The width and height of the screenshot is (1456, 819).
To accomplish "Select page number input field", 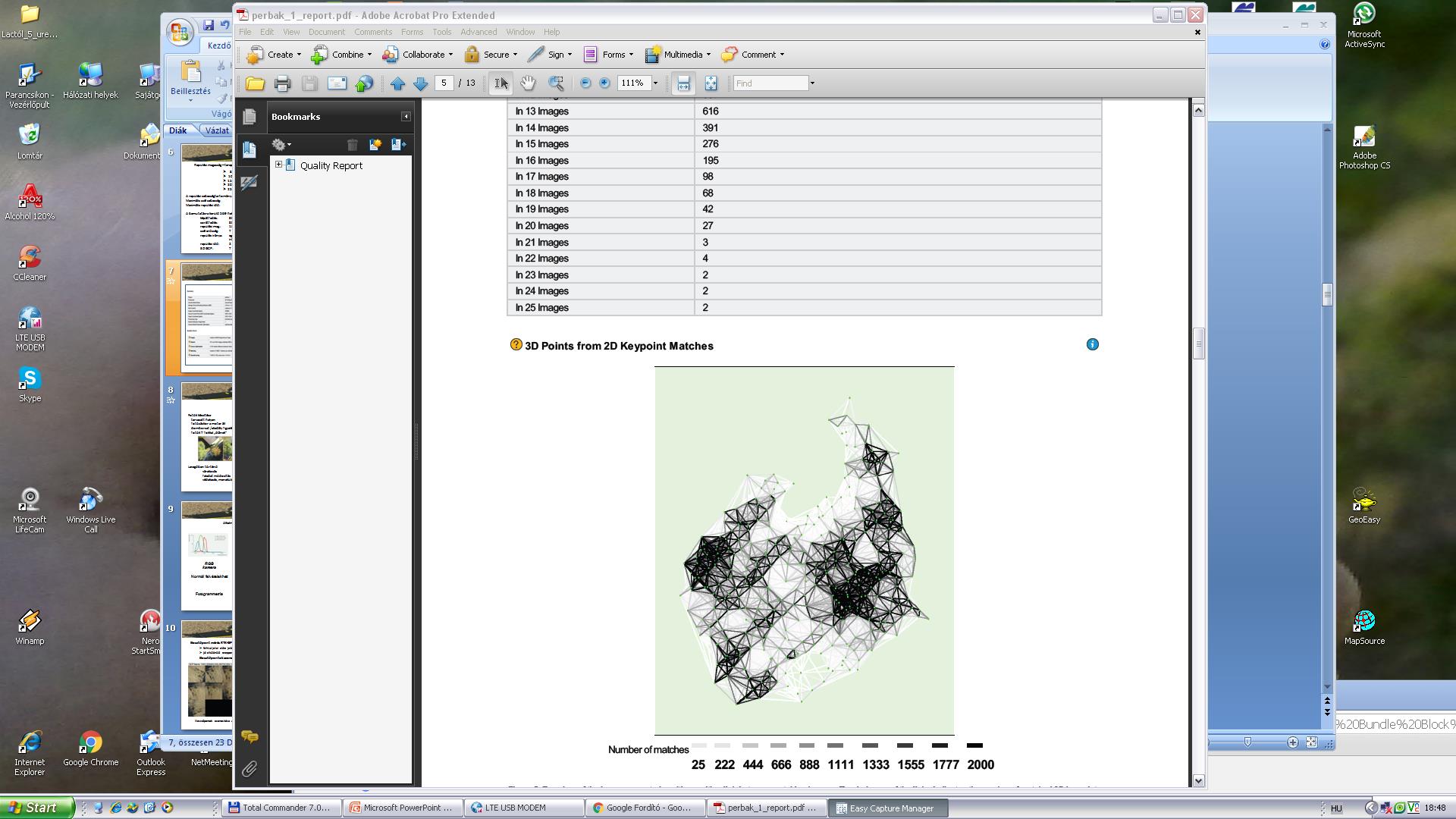I will (x=444, y=83).
